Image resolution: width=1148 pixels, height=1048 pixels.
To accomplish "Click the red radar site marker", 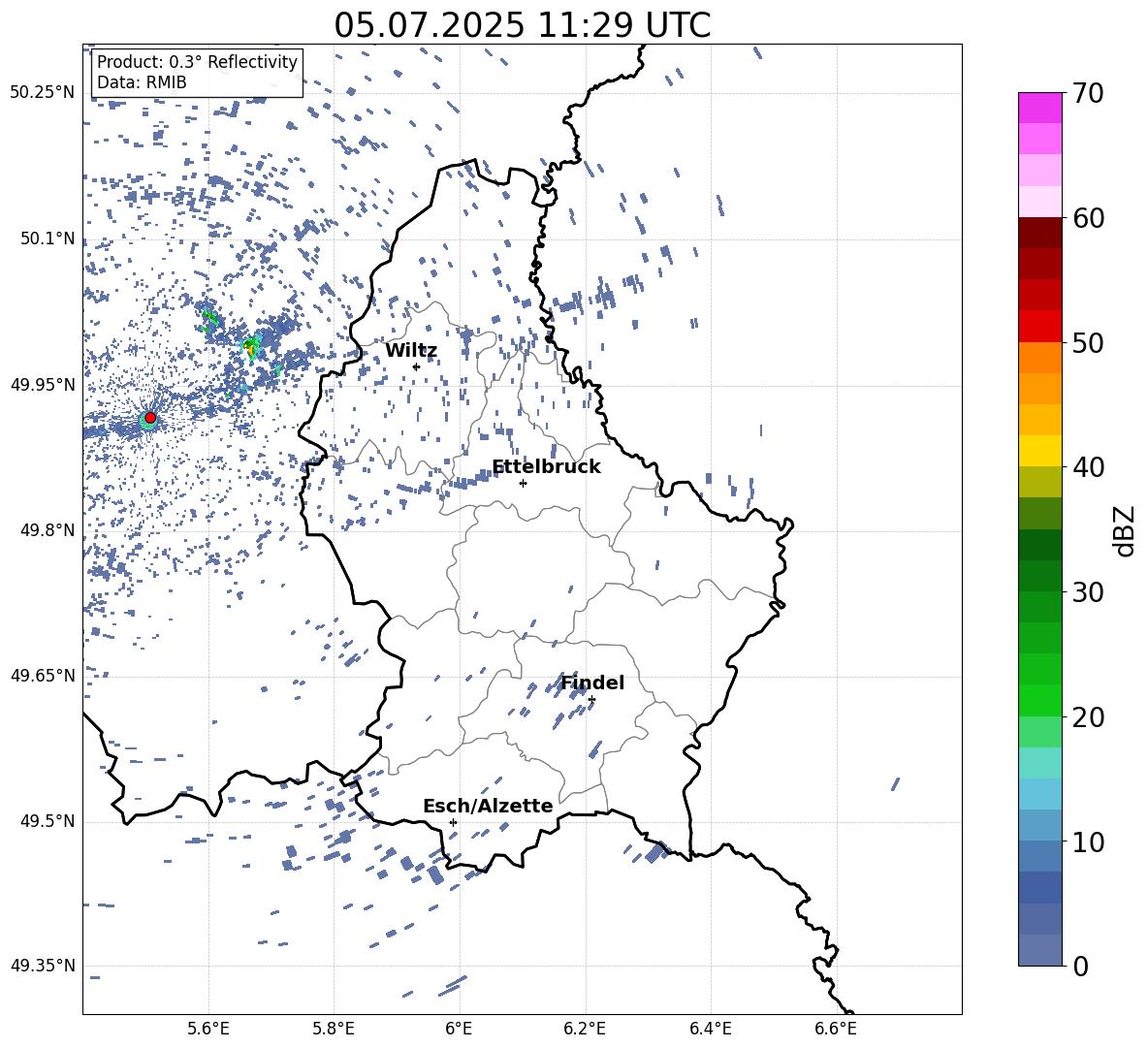I will click(150, 418).
